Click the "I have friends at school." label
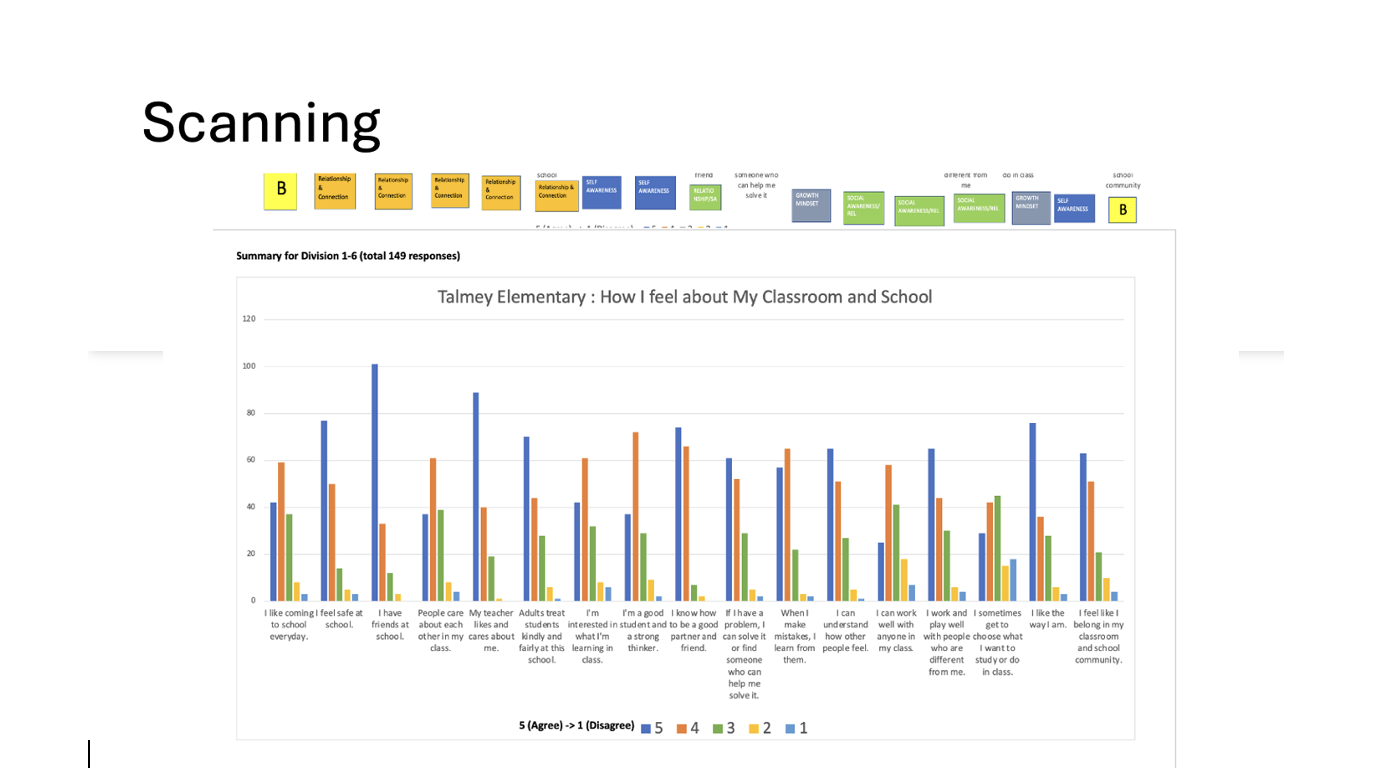Viewport: 1392px width, 768px height. point(390,624)
